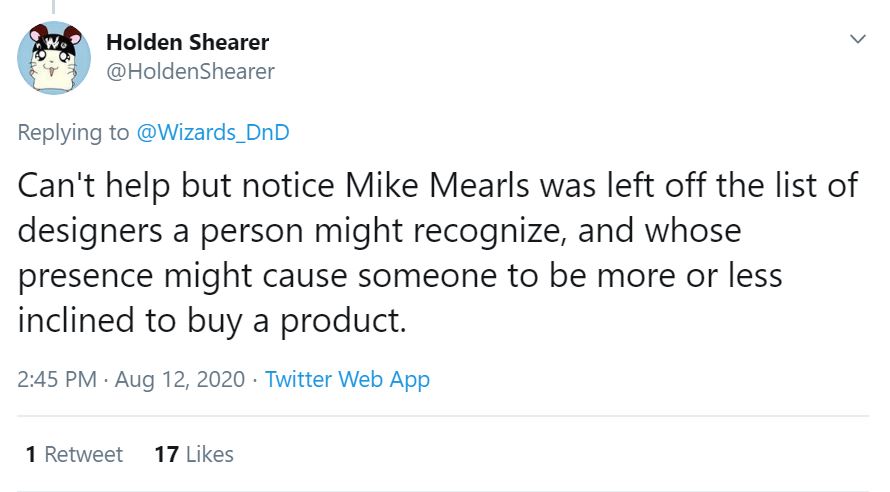Click the 2:45 PM timestamp
The height and width of the screenshot is (492, 890).
tap(57, 380)
